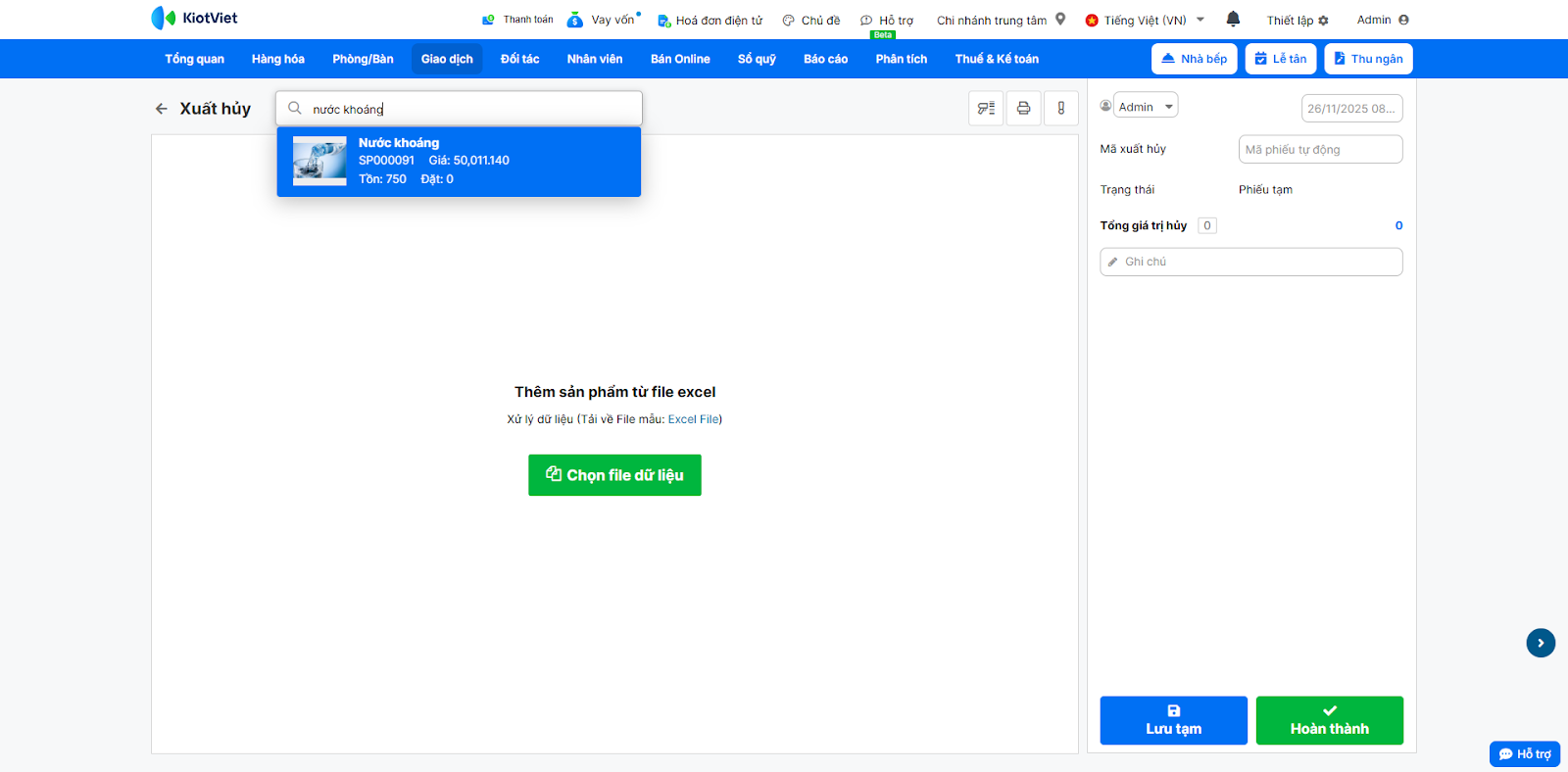Open the Thuế & Kế toán menu
Viewport: 1568px width, 772px height.
[x=997, y=59]
